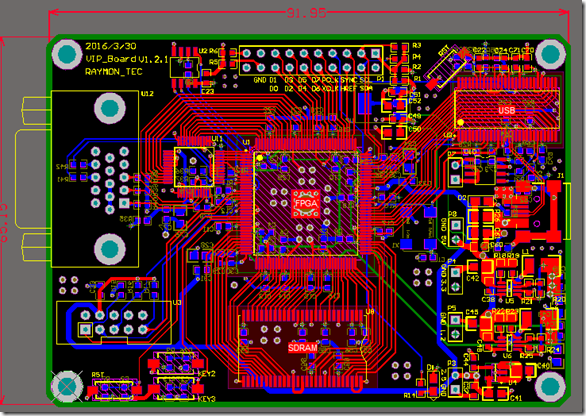Screen dimensions: 586x416
Task: Click the 91.95 width dimension value
Action: [x=306, y=13]
